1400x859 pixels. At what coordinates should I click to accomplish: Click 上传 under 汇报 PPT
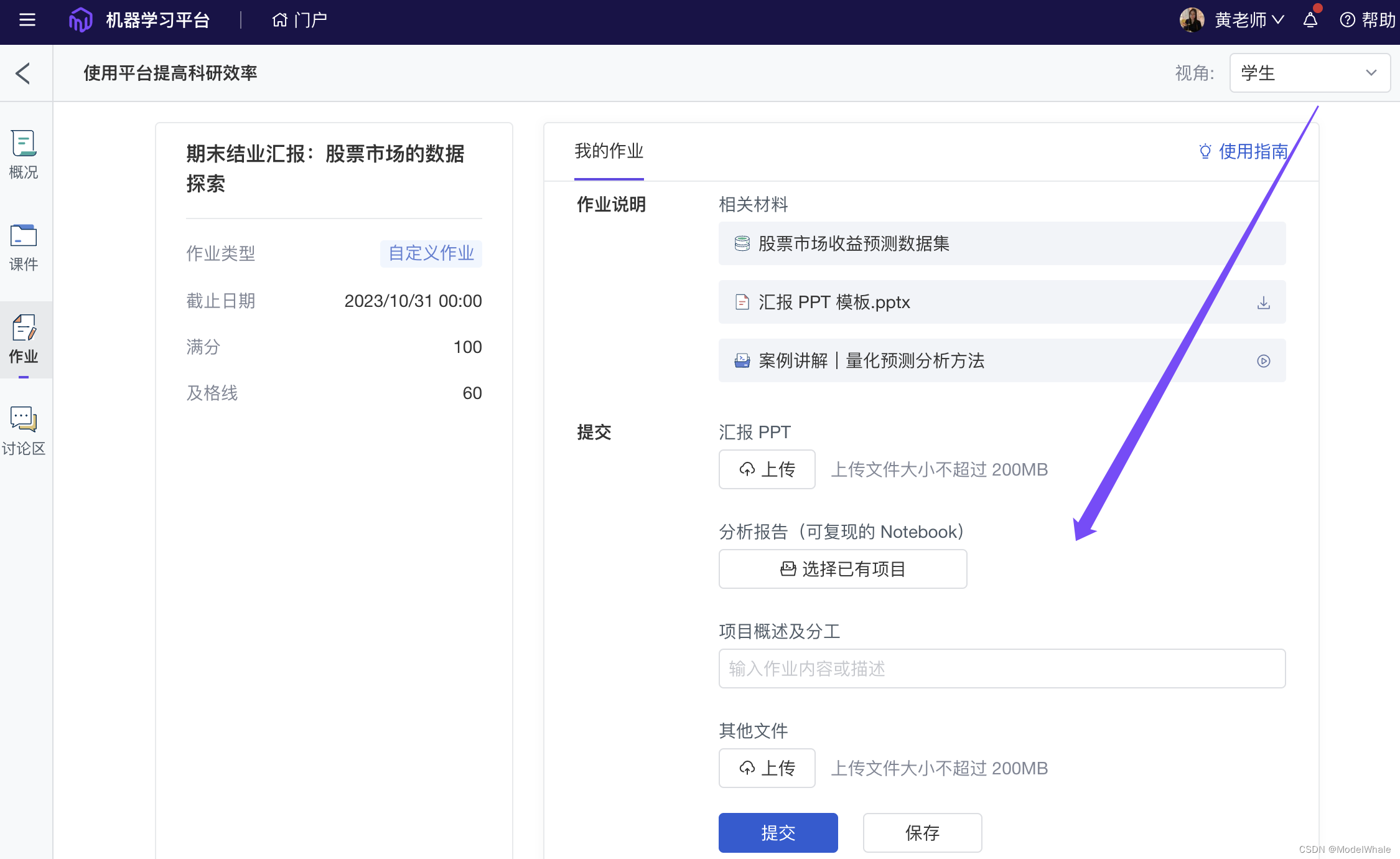[767, 469]
